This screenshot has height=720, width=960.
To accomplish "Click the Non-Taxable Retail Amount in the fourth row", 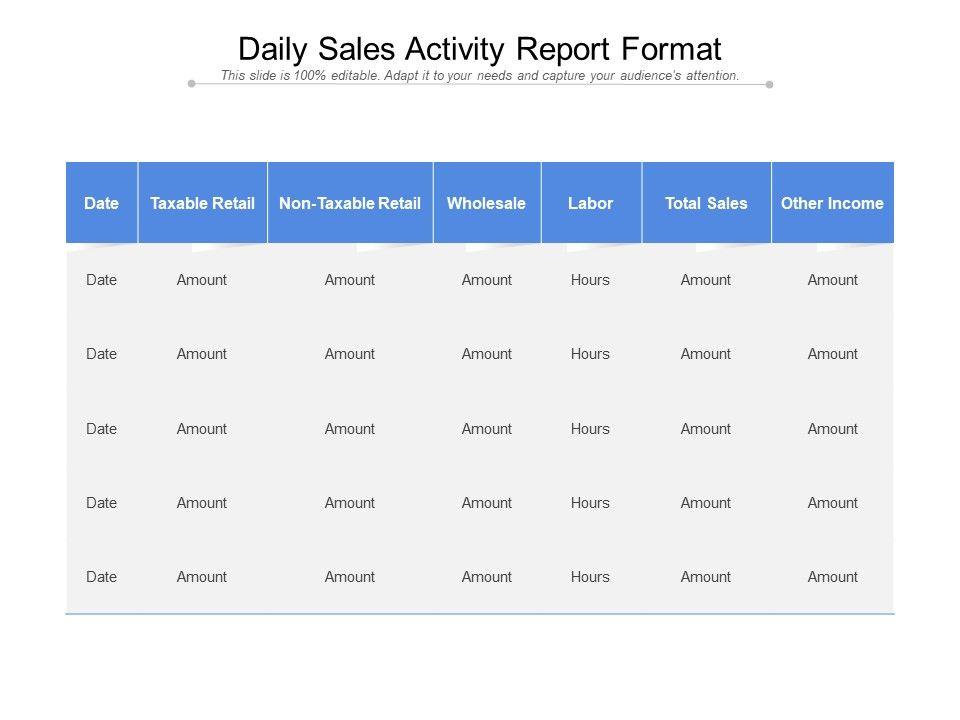I will pyautogui.click(x=350, y=503).
